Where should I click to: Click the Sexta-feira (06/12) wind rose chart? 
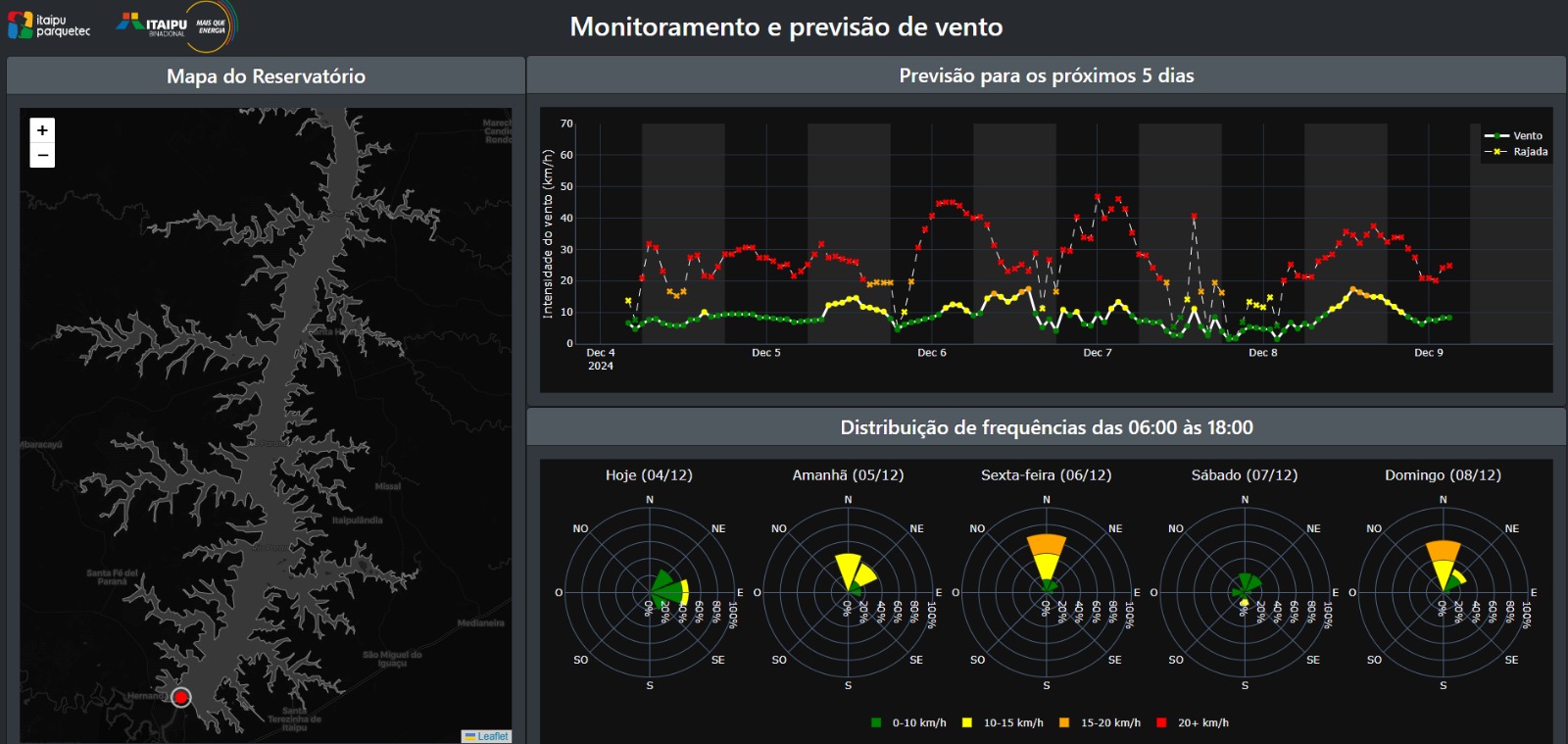pos(1046,592)
